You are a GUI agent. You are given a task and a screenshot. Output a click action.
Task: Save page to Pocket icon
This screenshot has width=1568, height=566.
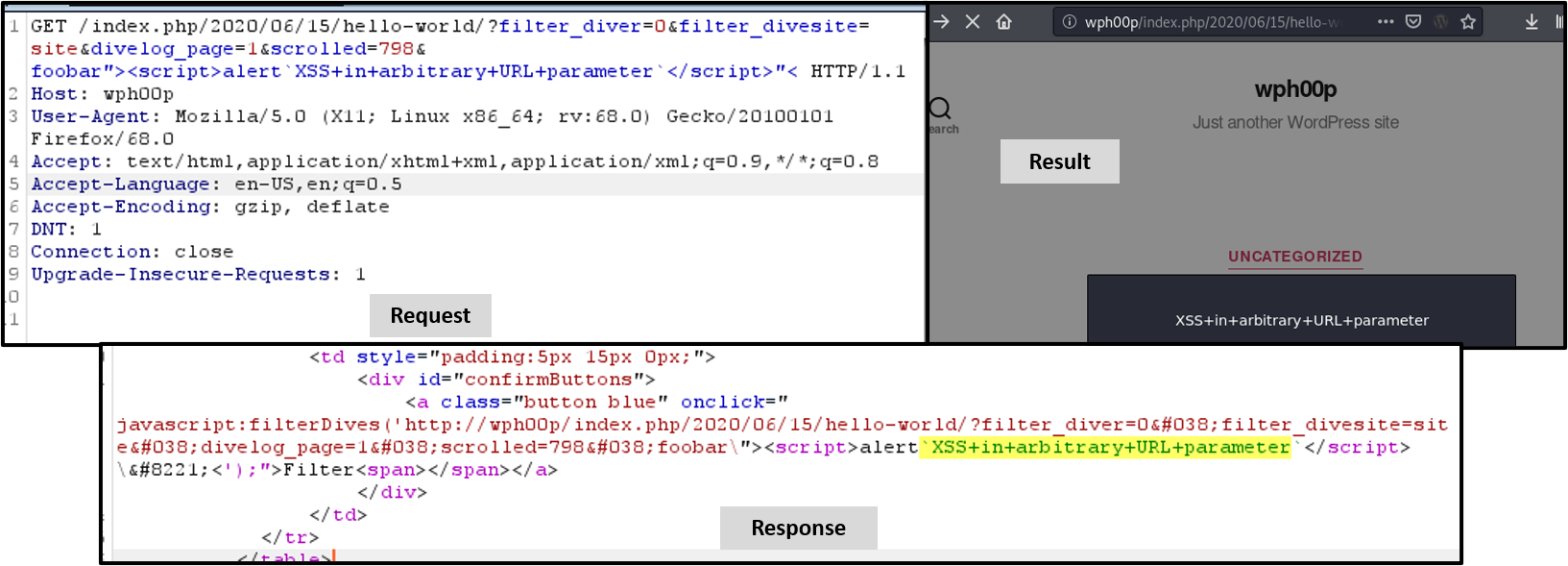1413,21
